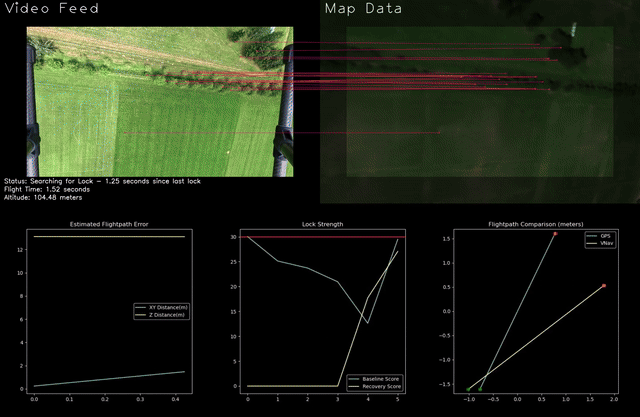Toggle Z Distance(m) legend entry
Screen dimensions: 640x417
pyautogui.click(x=160, y=315)
